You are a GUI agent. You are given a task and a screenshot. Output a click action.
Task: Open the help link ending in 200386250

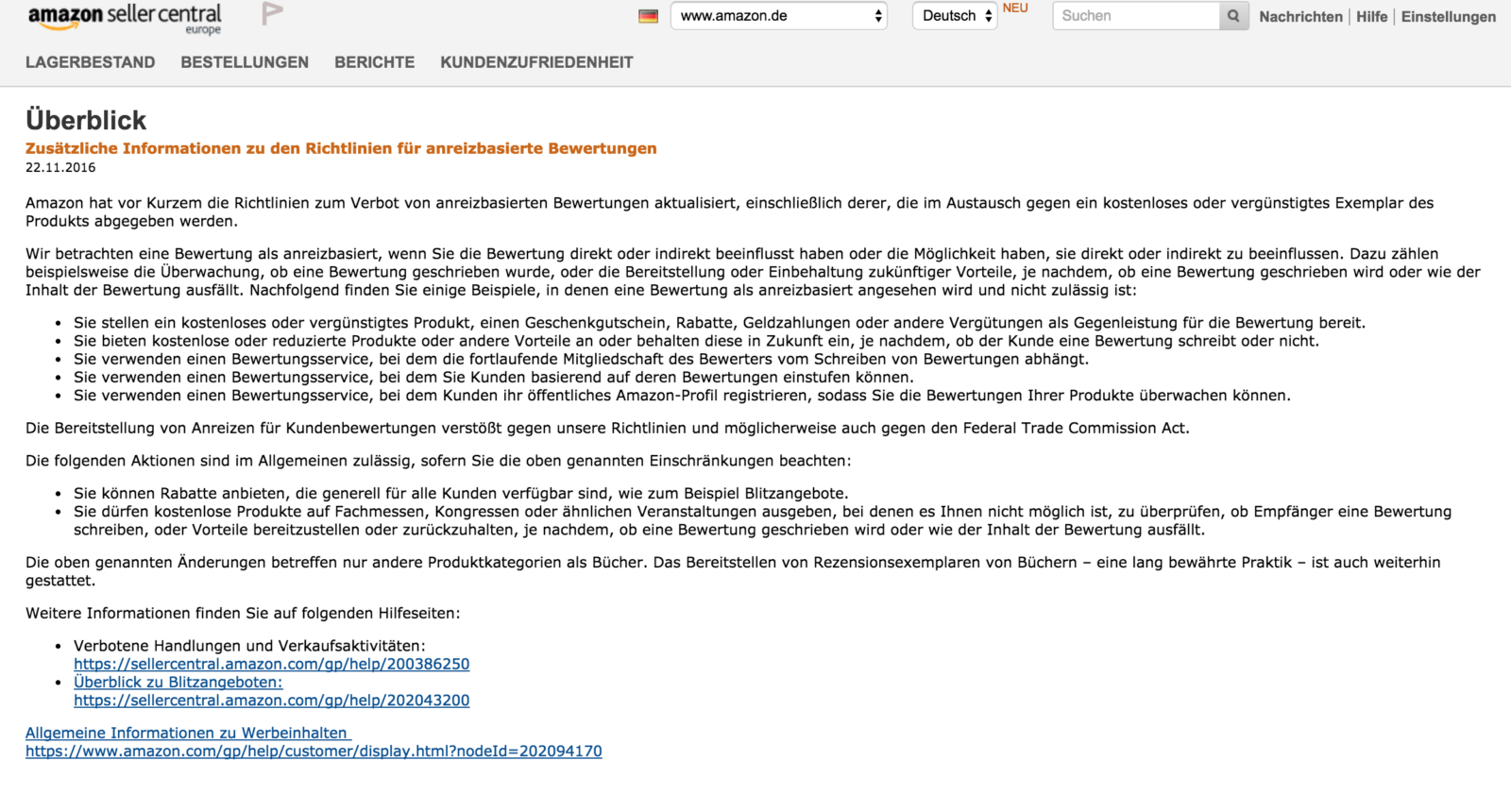(x=272, y=664)
